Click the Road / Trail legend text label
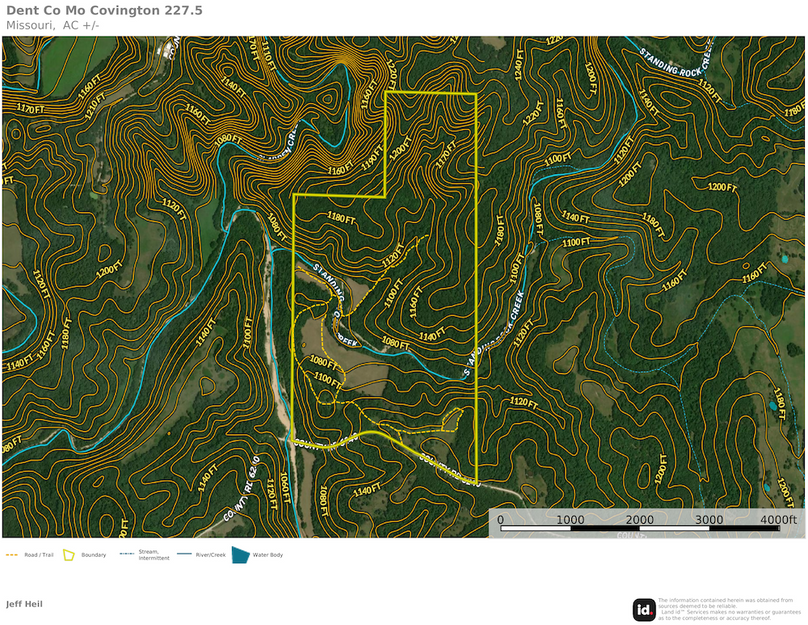 pos(38,555)
